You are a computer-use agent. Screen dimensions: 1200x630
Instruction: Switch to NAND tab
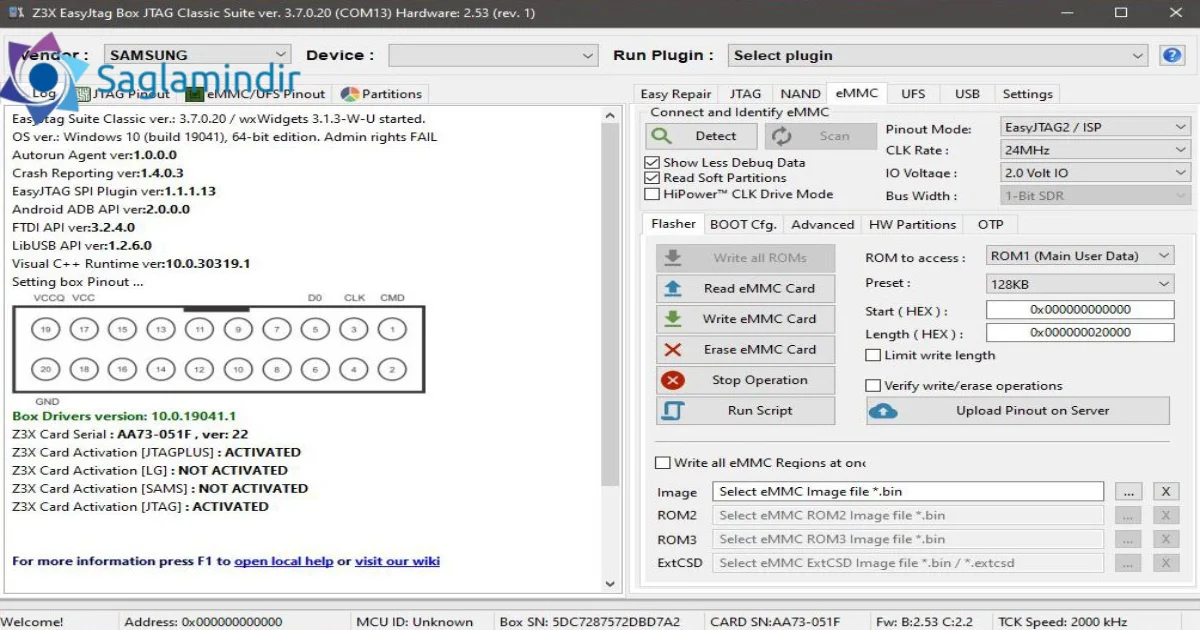800,94
